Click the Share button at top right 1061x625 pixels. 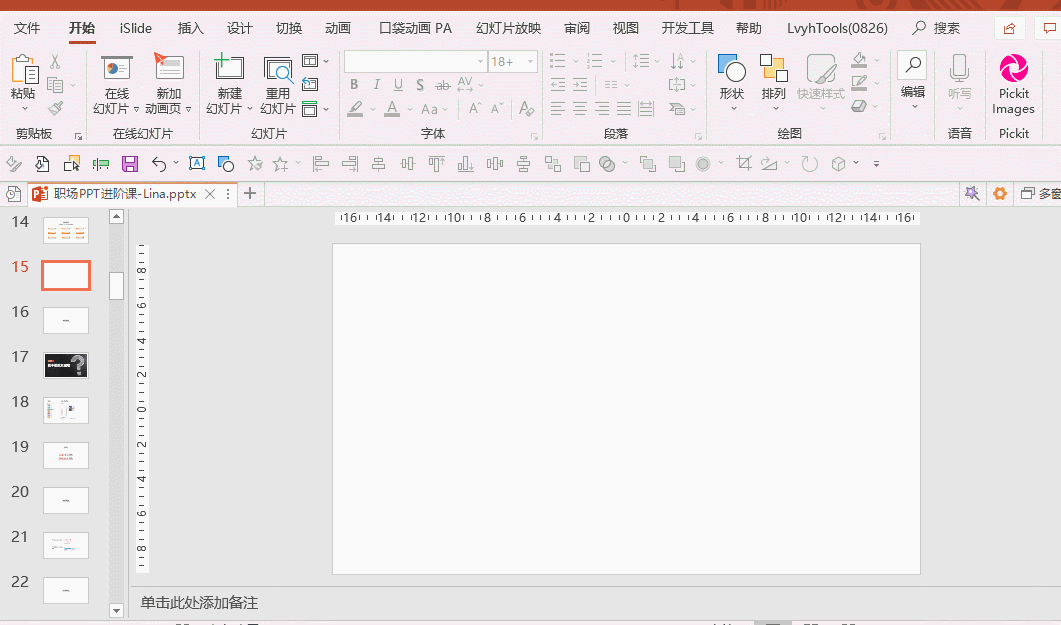pyautogui.click(x=1010, y=28)
